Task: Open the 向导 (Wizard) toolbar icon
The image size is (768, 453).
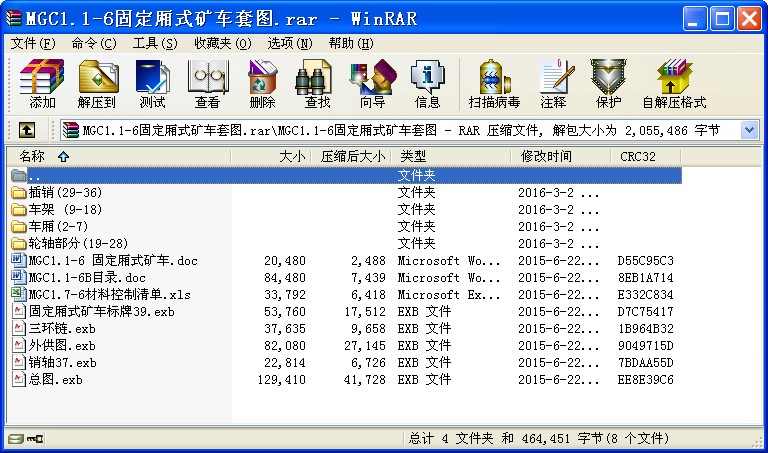Action: pos(373,77)
